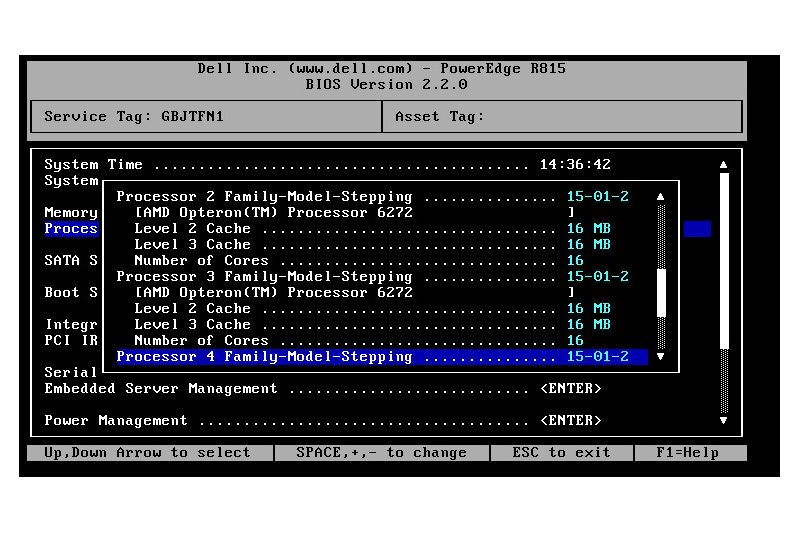Click the popup scrollbar white thumb
800x533 pixels.
(x=661, y=293)
